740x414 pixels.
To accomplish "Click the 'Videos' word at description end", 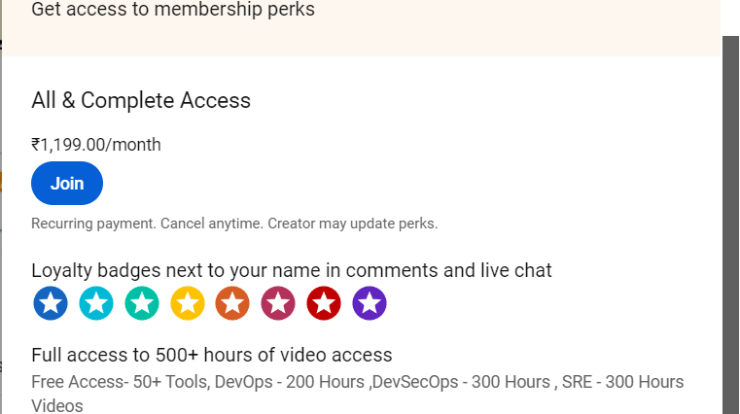I will 57,406.
